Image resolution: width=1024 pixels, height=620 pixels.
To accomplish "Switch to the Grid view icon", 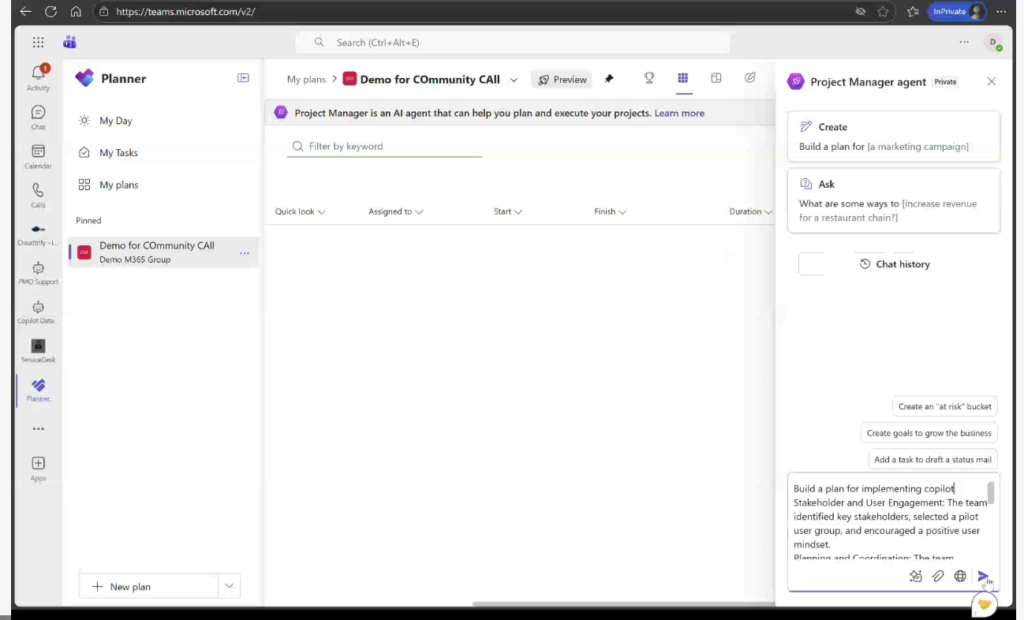I will pyautogui.click(x=683, y=79).
